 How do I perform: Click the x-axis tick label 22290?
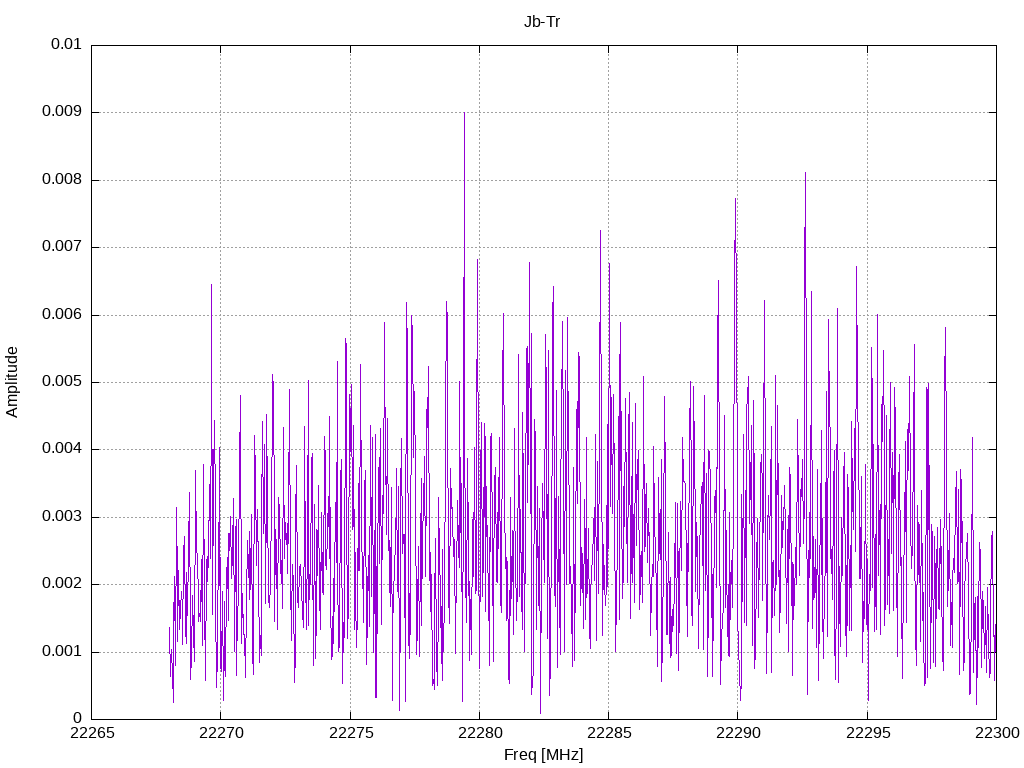click(x=738, y=733)
